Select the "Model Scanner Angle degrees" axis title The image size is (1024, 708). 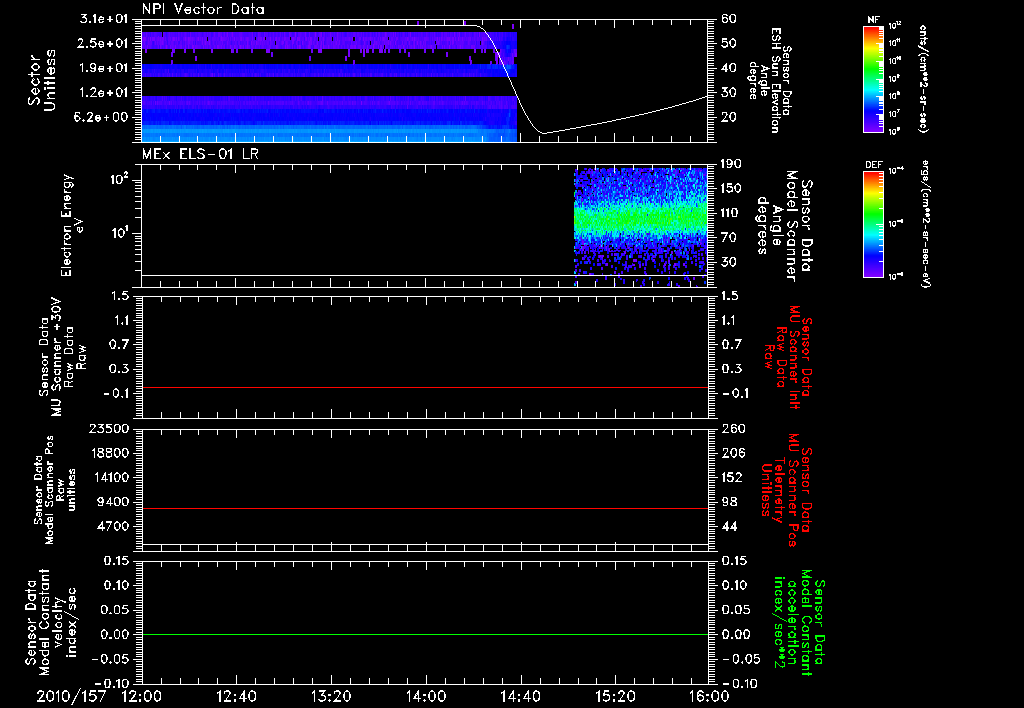pyautogui.click(x=783, y=226)
